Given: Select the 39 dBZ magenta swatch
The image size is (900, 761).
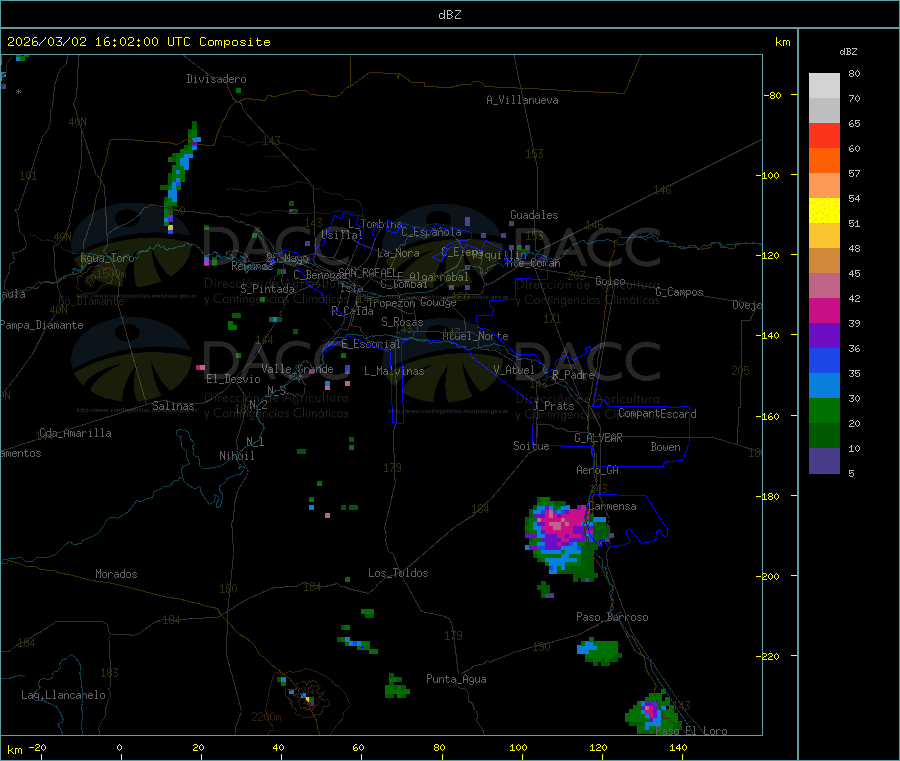Looking at the screenshot, I should 824,310.
